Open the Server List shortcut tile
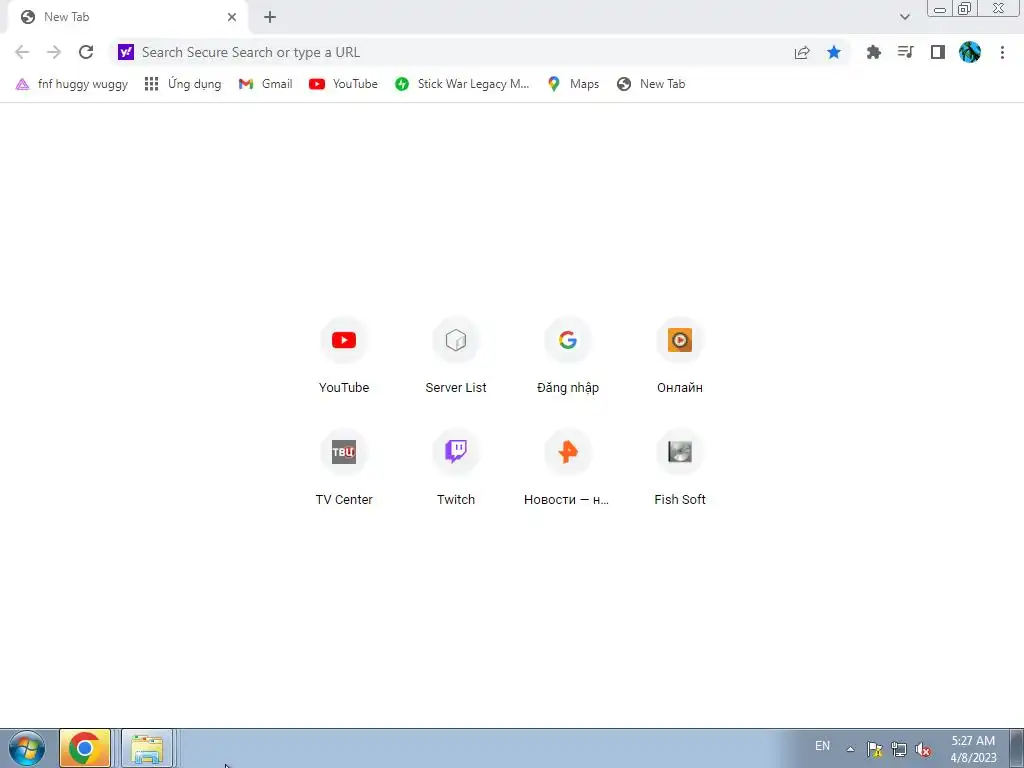Screen dimensions: 1024x768 (456, 356)
